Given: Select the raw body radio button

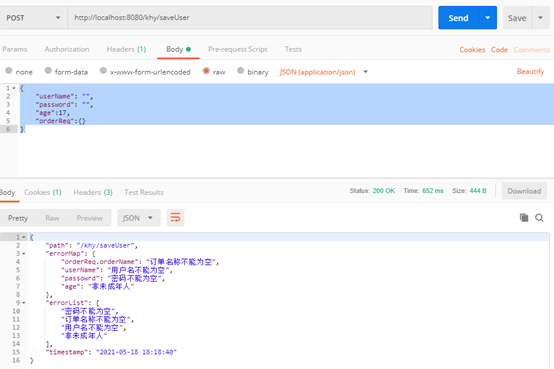Looking at the screenshot, I should coord(206,71).
